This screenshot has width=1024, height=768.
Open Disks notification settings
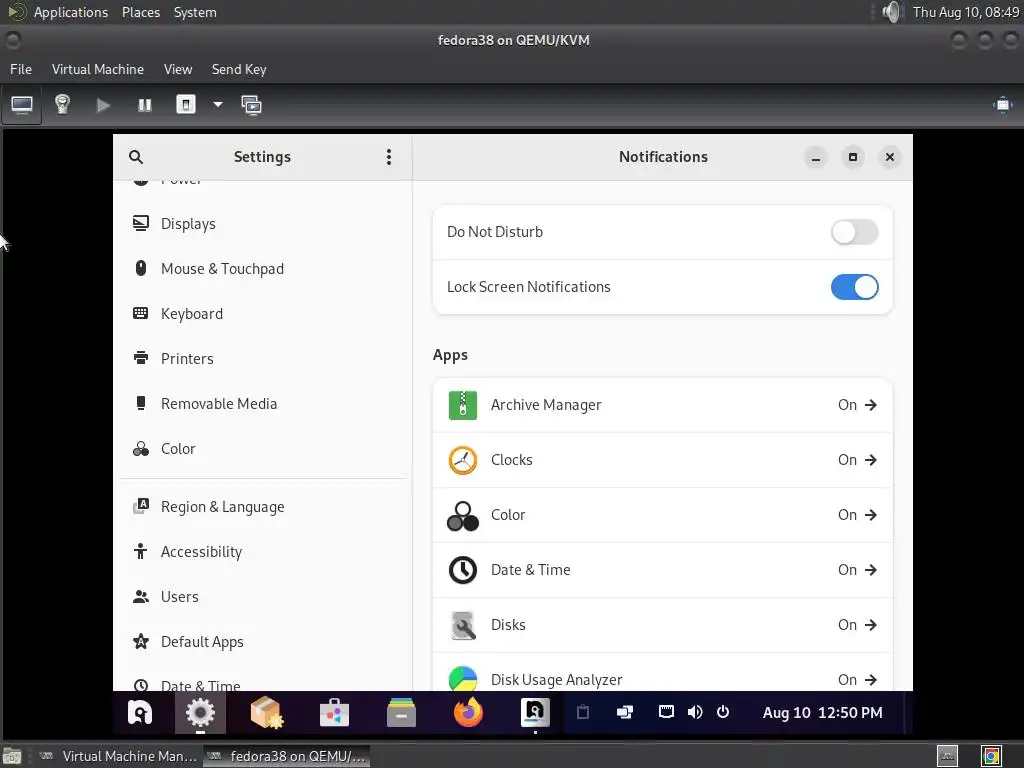click(662, 625)
